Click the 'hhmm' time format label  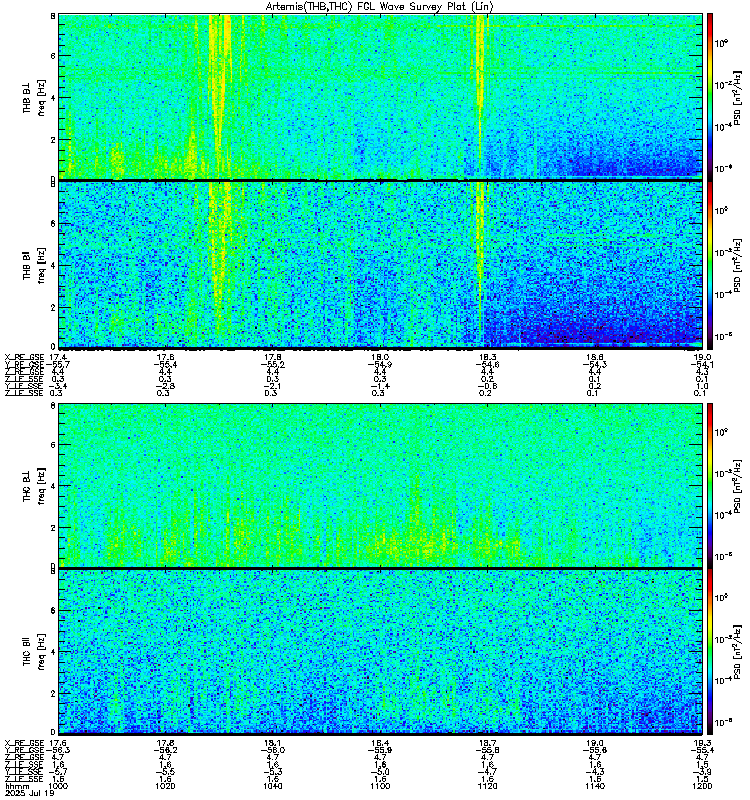coord(16,786)
